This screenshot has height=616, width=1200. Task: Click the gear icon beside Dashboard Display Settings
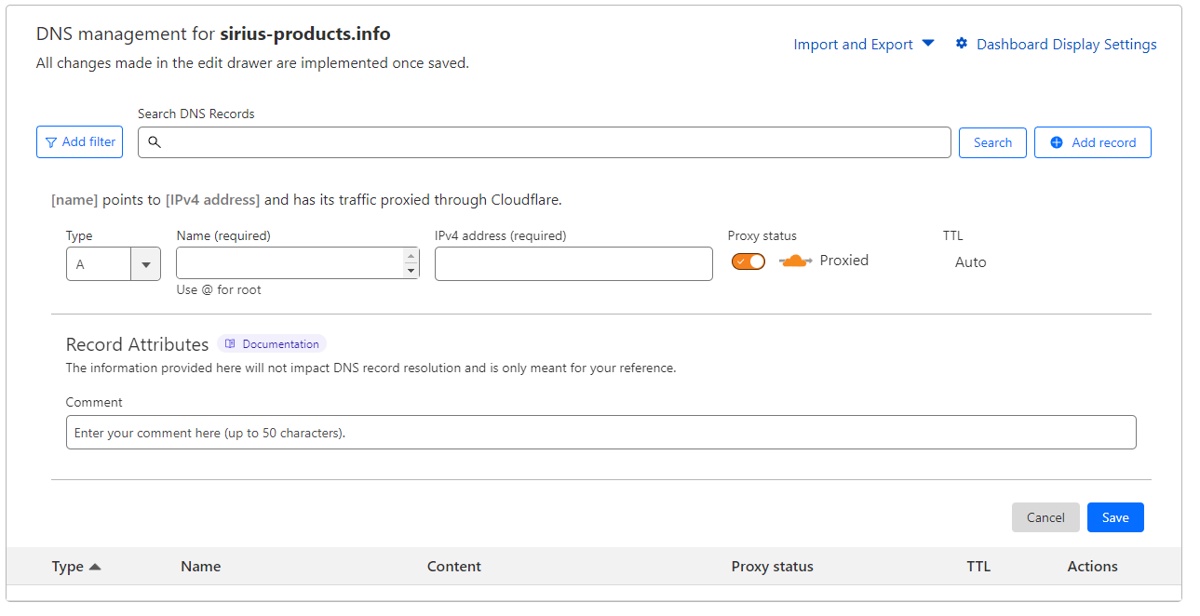tap(961, 44)
